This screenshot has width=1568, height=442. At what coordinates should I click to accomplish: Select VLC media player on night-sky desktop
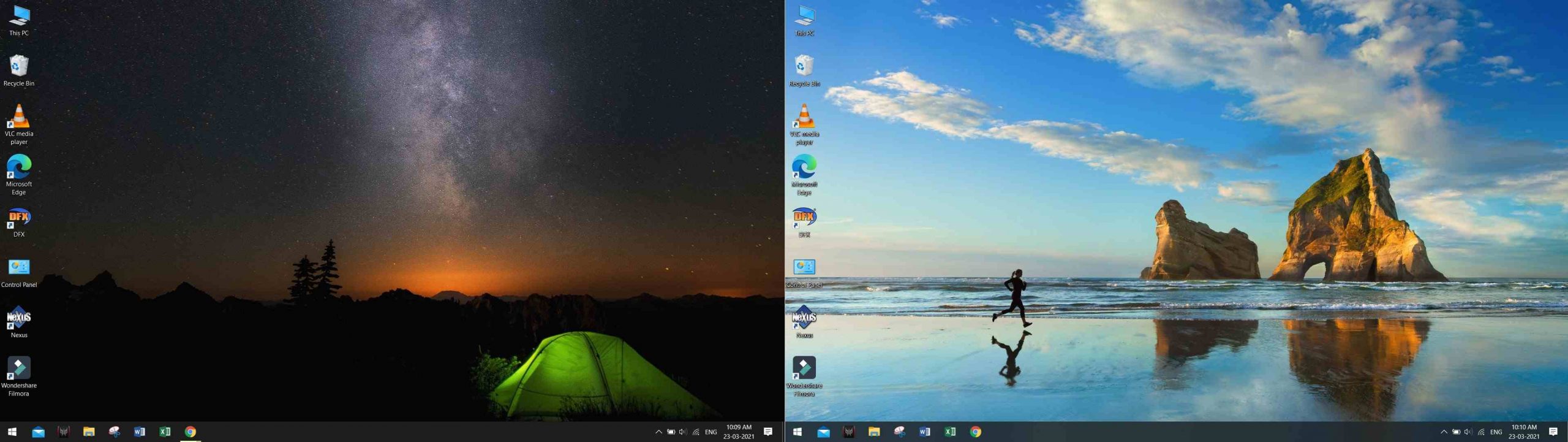click(19, 124)
